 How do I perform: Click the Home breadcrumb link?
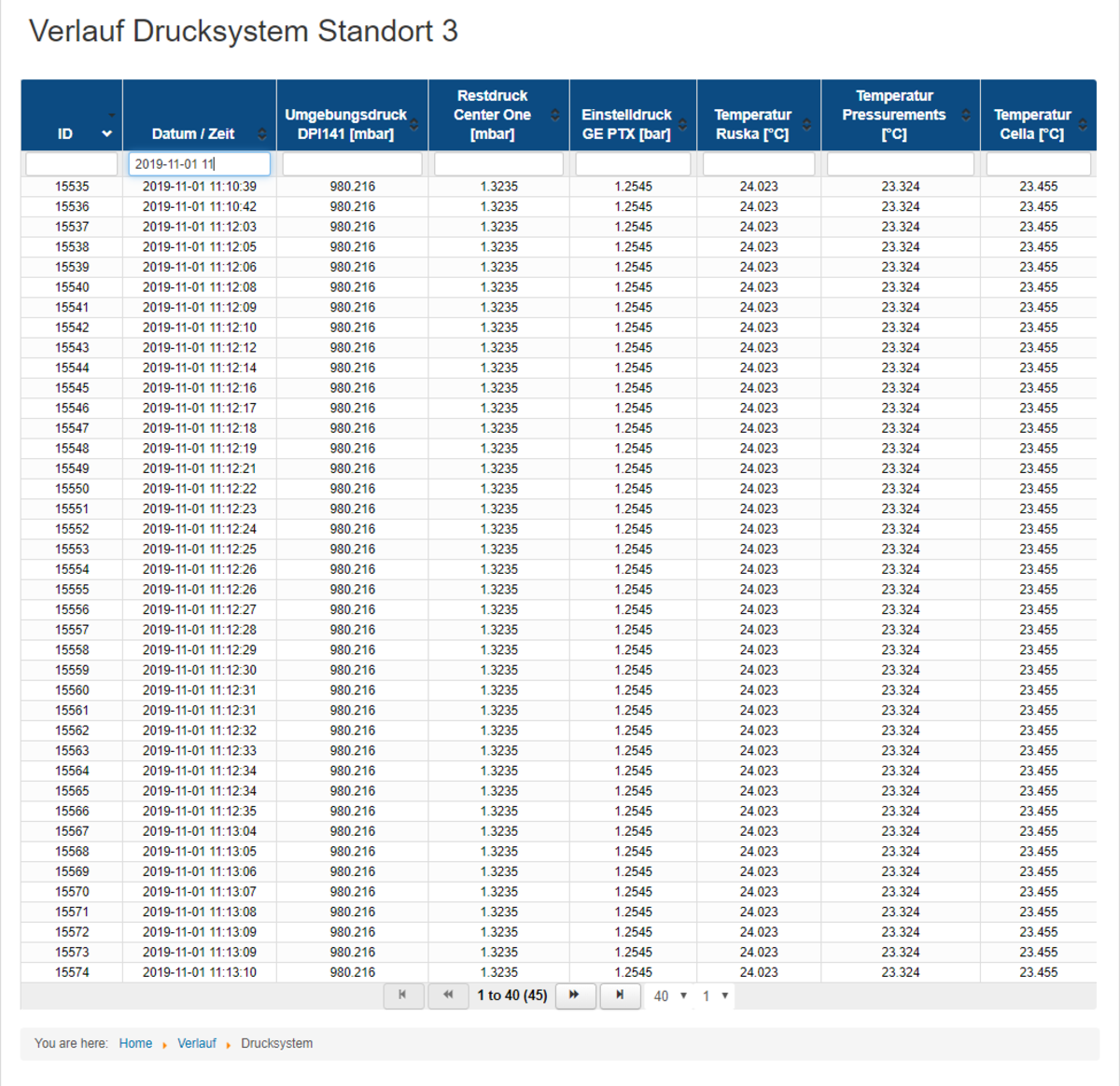(x=135, y=1043)
